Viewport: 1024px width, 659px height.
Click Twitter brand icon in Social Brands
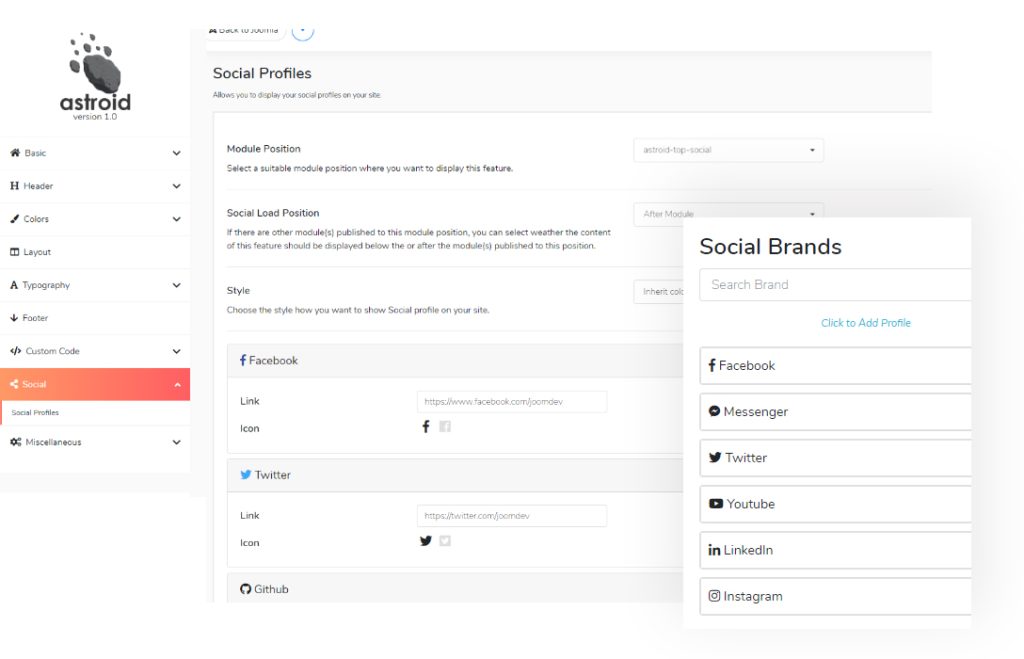coord(715,457)
